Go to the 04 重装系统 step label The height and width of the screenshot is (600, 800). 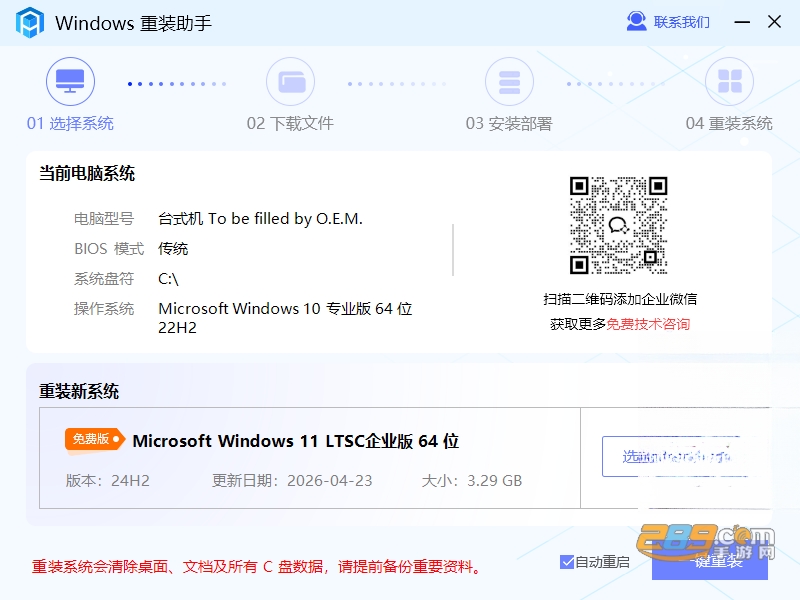point(729,123)
